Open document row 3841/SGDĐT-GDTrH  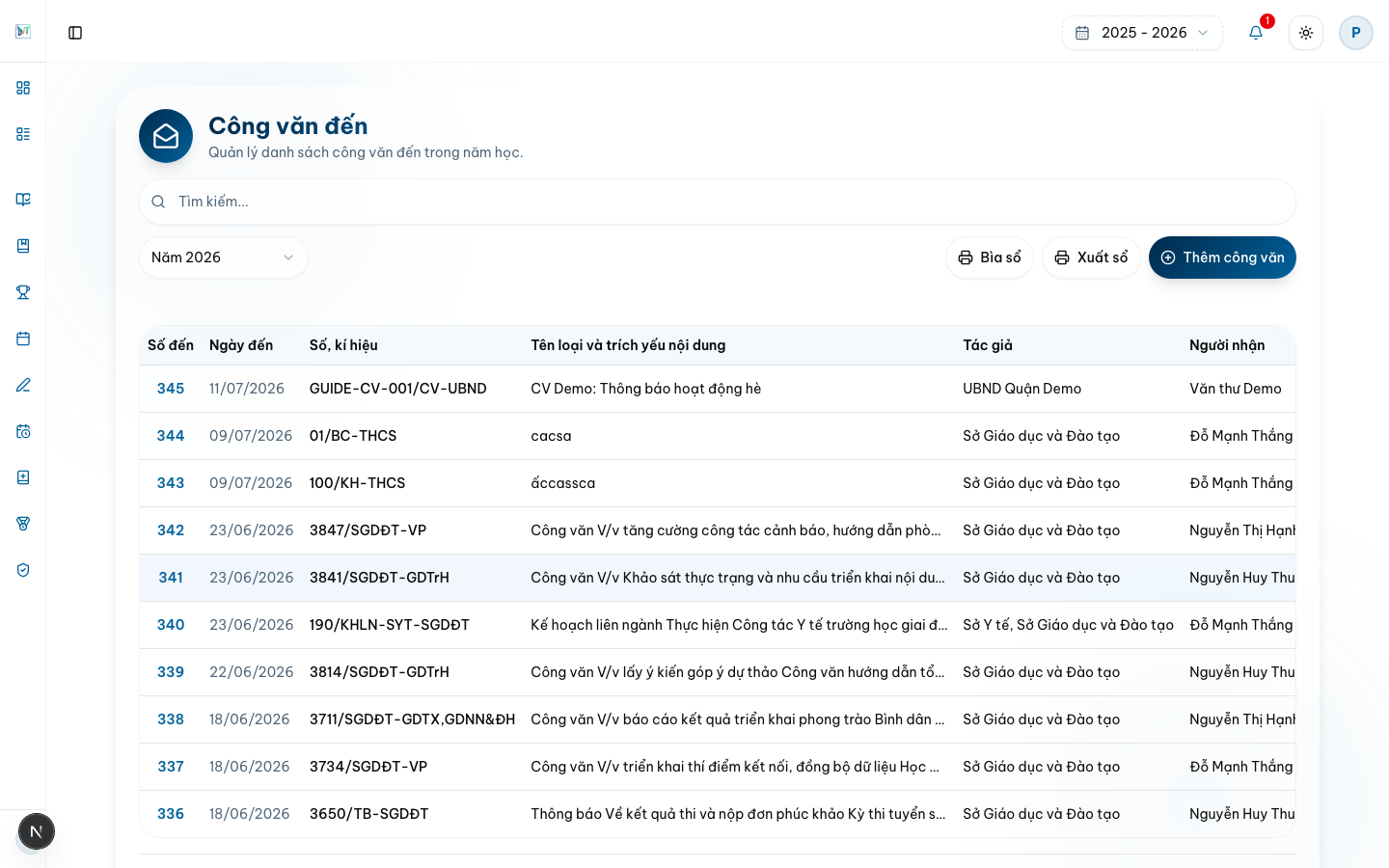pyautogui.click(x=718, y=578)
